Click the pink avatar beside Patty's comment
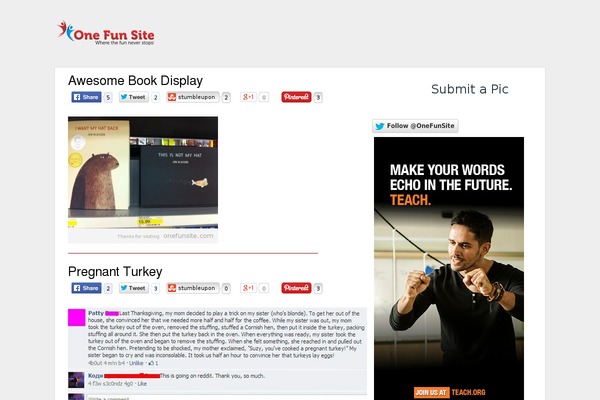 [x=77, y=318]
